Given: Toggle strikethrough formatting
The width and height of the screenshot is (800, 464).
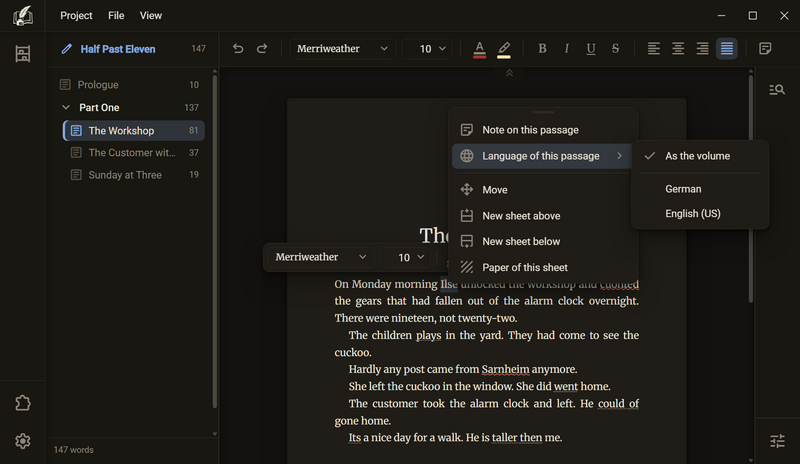Looking at the screenshot, I should pyautogui.click(x=615, y=48).
